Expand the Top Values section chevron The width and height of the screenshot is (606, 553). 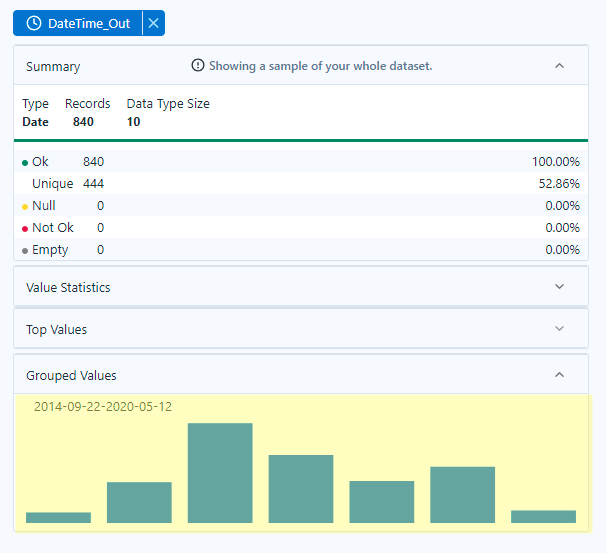[x=559, y=329]
